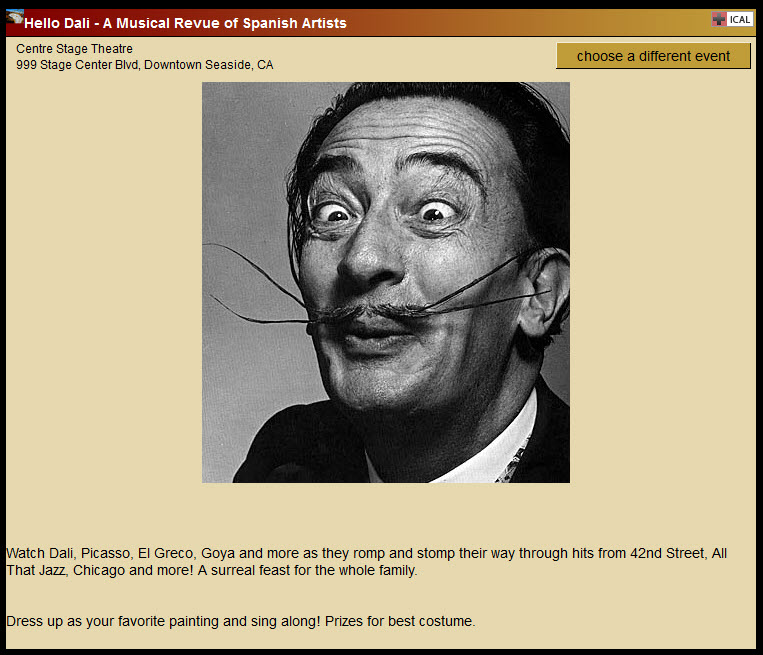
Task: Click the Dali portrait photo
Action: click(x=386, y=282)
